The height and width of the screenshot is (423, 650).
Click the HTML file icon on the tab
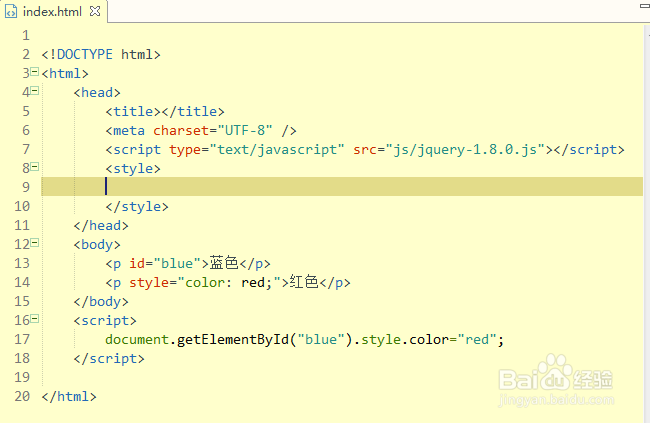pyautogui.click(x=11, y=11)
